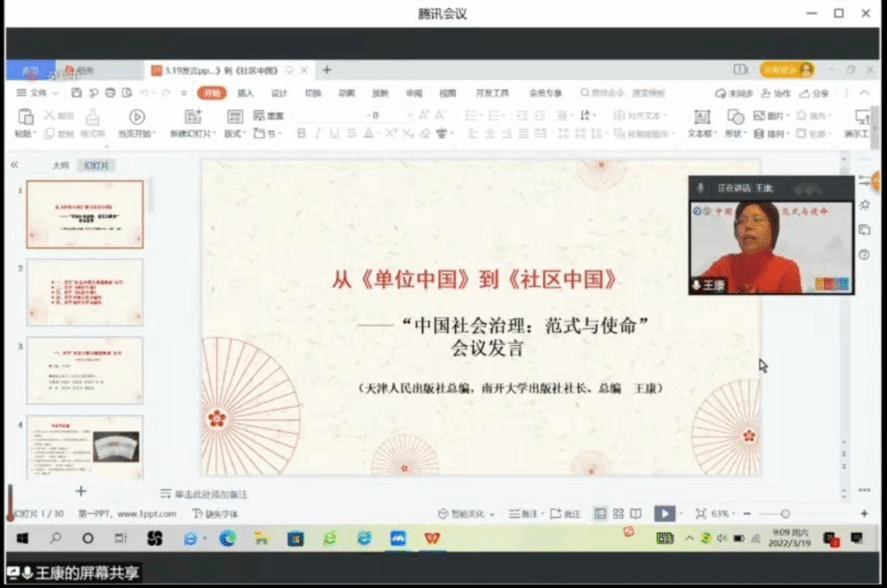Click the zoom slider in status bar
The width and height of the screenshot is (887, 588).
point(786,513)
